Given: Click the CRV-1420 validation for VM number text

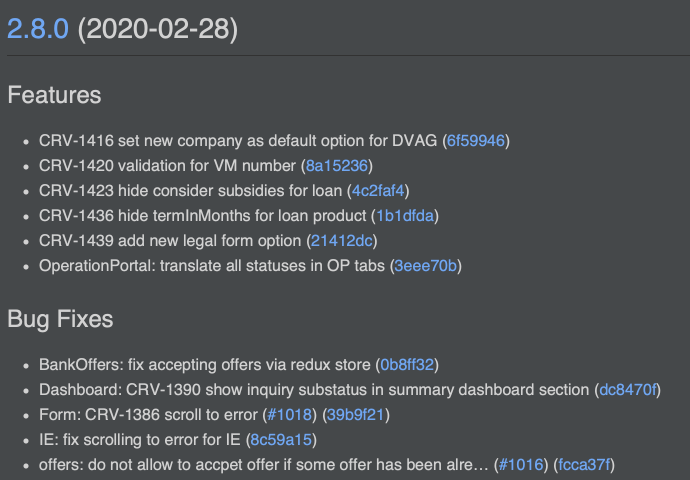Looking at the screenshot, I should (x=167, y=166).
